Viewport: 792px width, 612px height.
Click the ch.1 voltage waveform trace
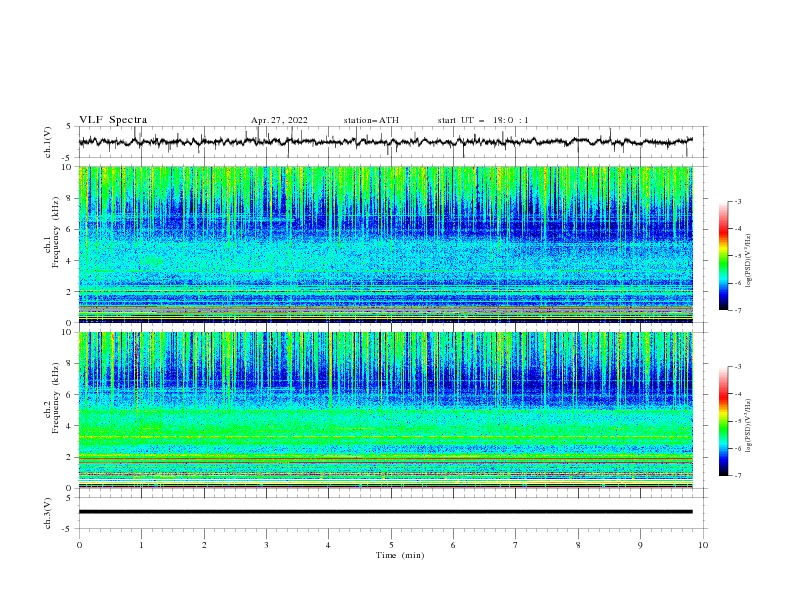point(386,141)
